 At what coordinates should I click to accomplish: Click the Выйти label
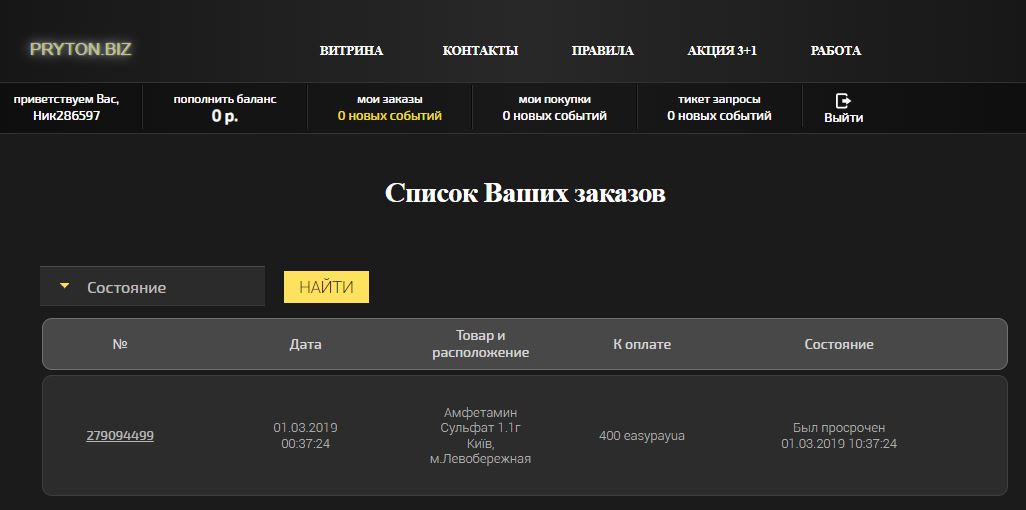[843, 118]
